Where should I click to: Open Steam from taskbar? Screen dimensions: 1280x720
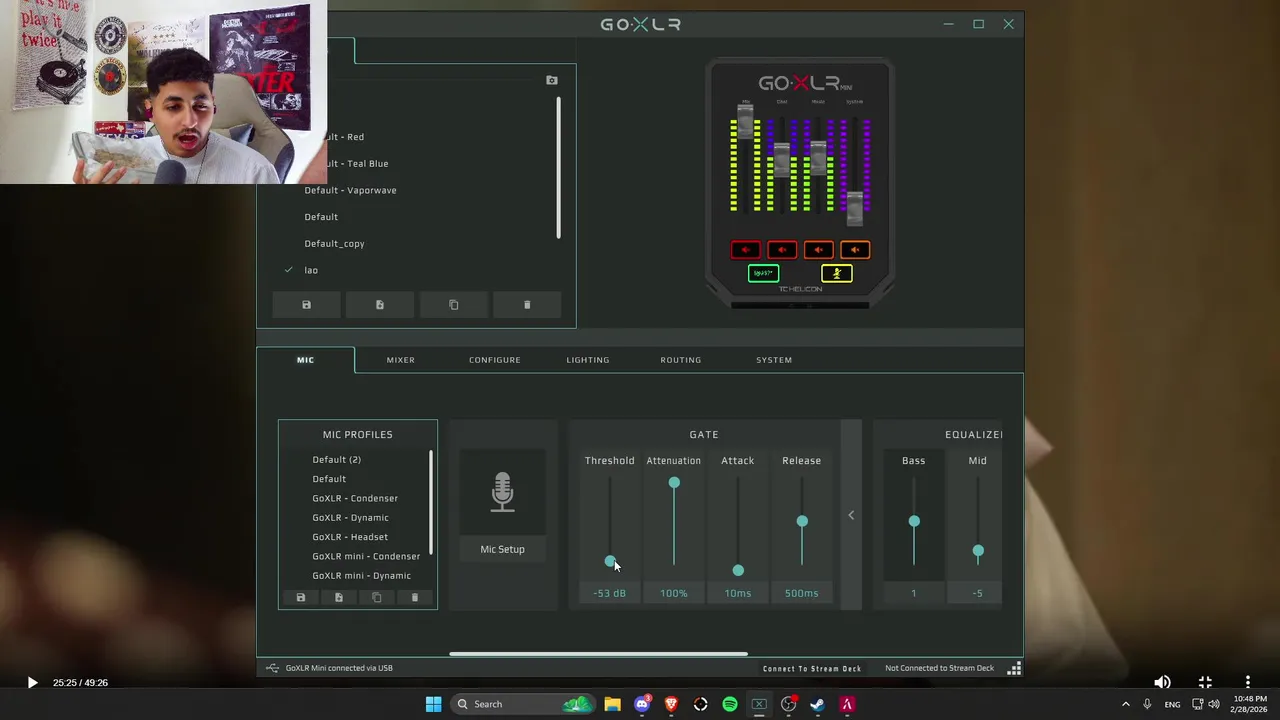(817, 704)
